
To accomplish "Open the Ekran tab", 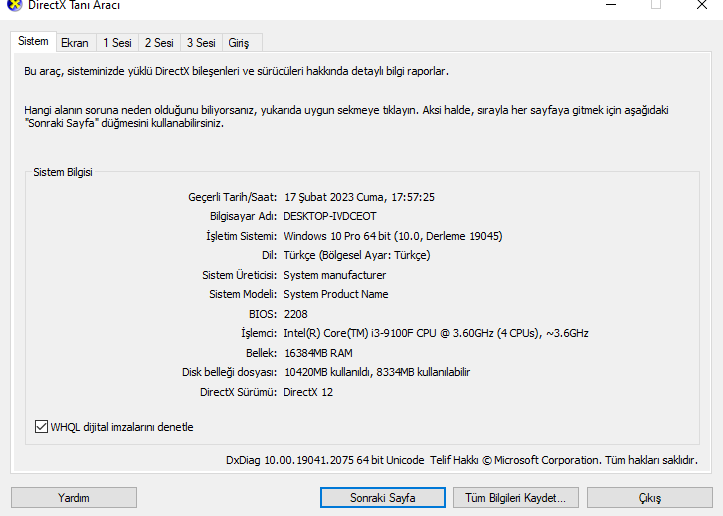I will [75, 43].
